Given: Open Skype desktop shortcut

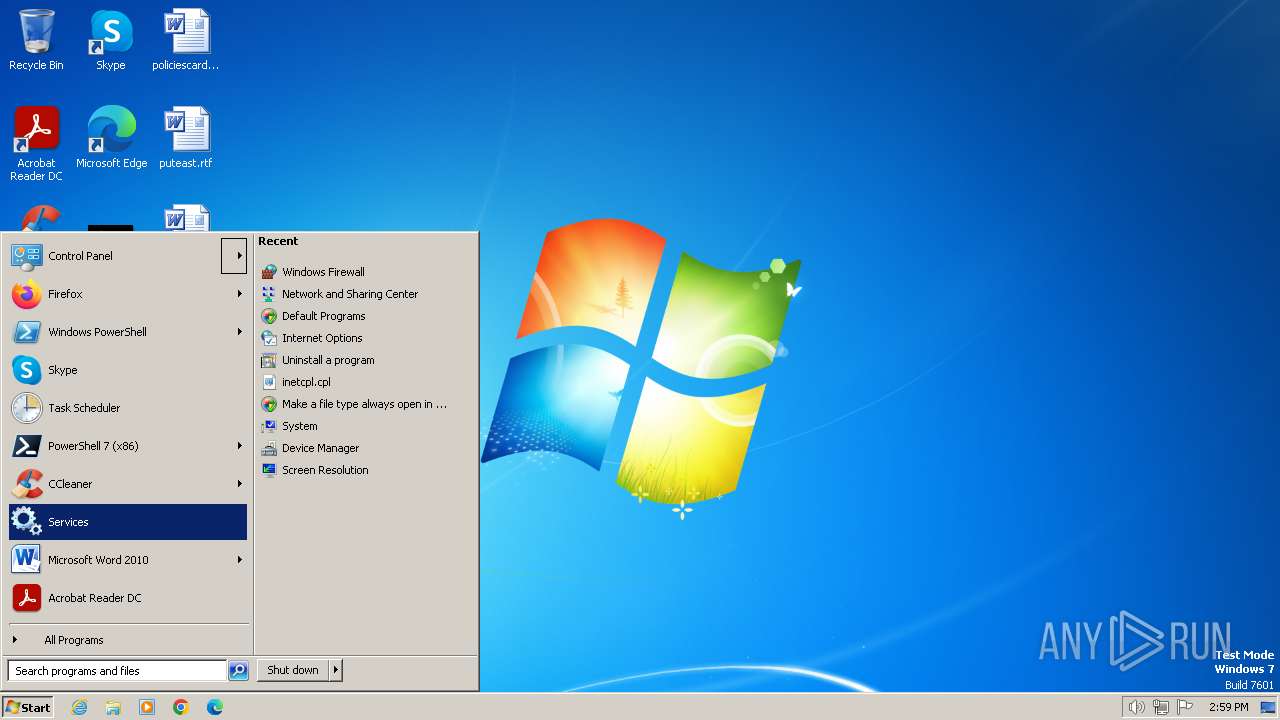Looking at the screenshot, I should pyautogui.click(x=111, y=40).
